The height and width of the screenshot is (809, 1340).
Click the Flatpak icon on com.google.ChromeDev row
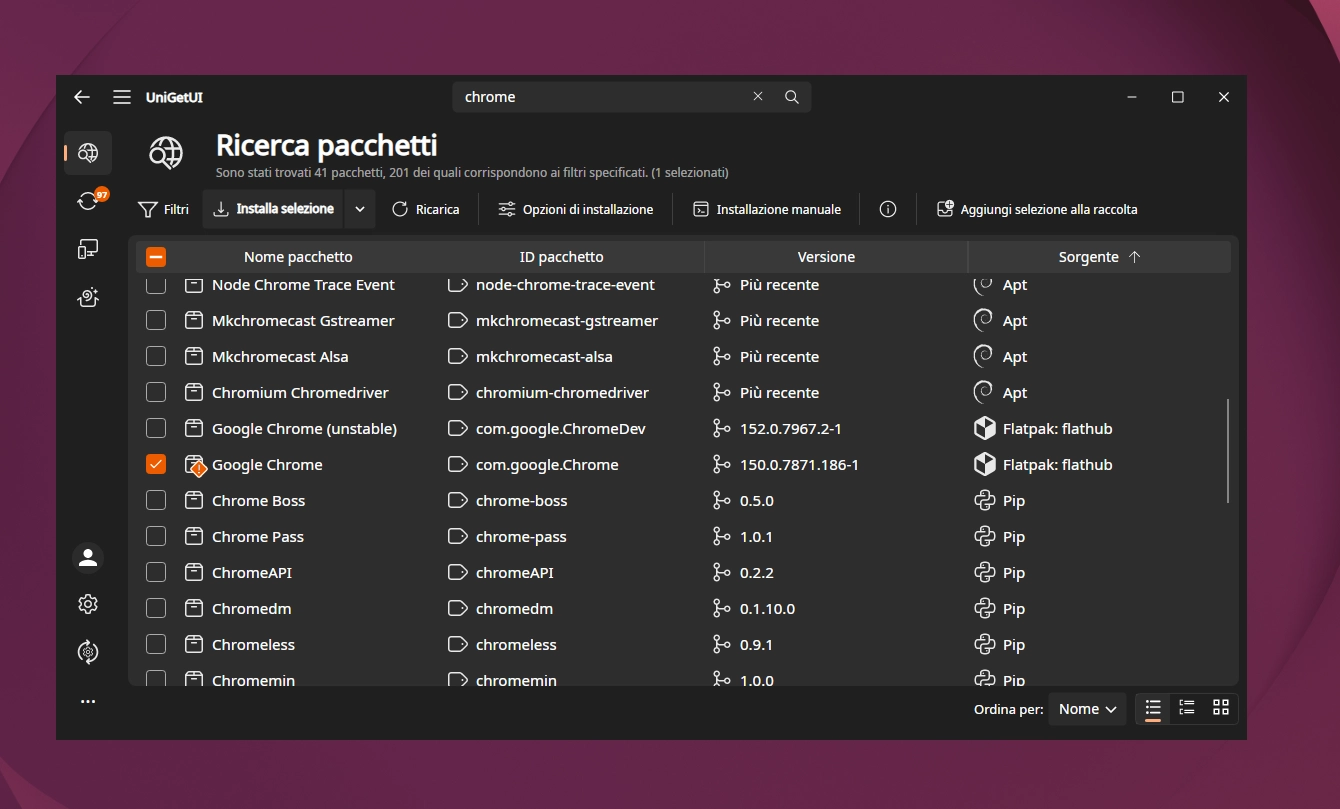(x=985, y=429)
